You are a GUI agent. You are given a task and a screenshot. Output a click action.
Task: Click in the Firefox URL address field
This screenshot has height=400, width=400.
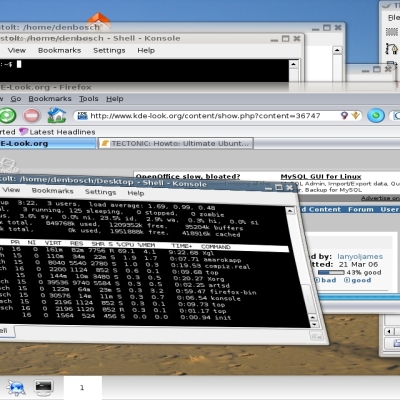click(214, 116)
